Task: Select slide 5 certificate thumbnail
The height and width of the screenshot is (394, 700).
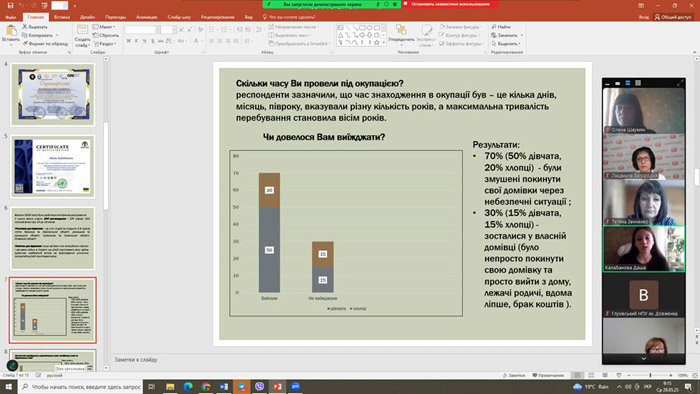Action: point(53,167)
